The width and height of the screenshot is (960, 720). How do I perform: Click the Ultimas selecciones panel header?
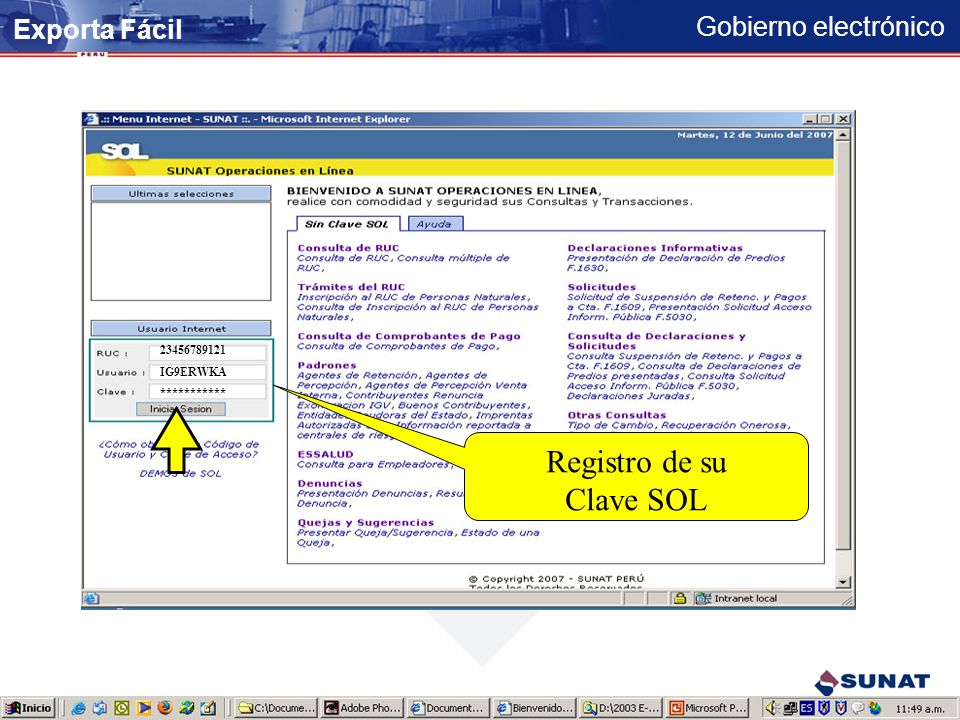click(x=181, y=193)
